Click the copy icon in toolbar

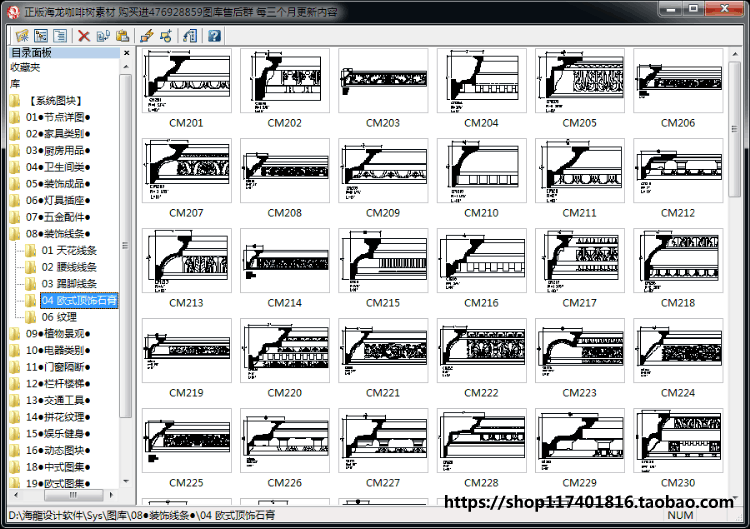pos(103,36)
